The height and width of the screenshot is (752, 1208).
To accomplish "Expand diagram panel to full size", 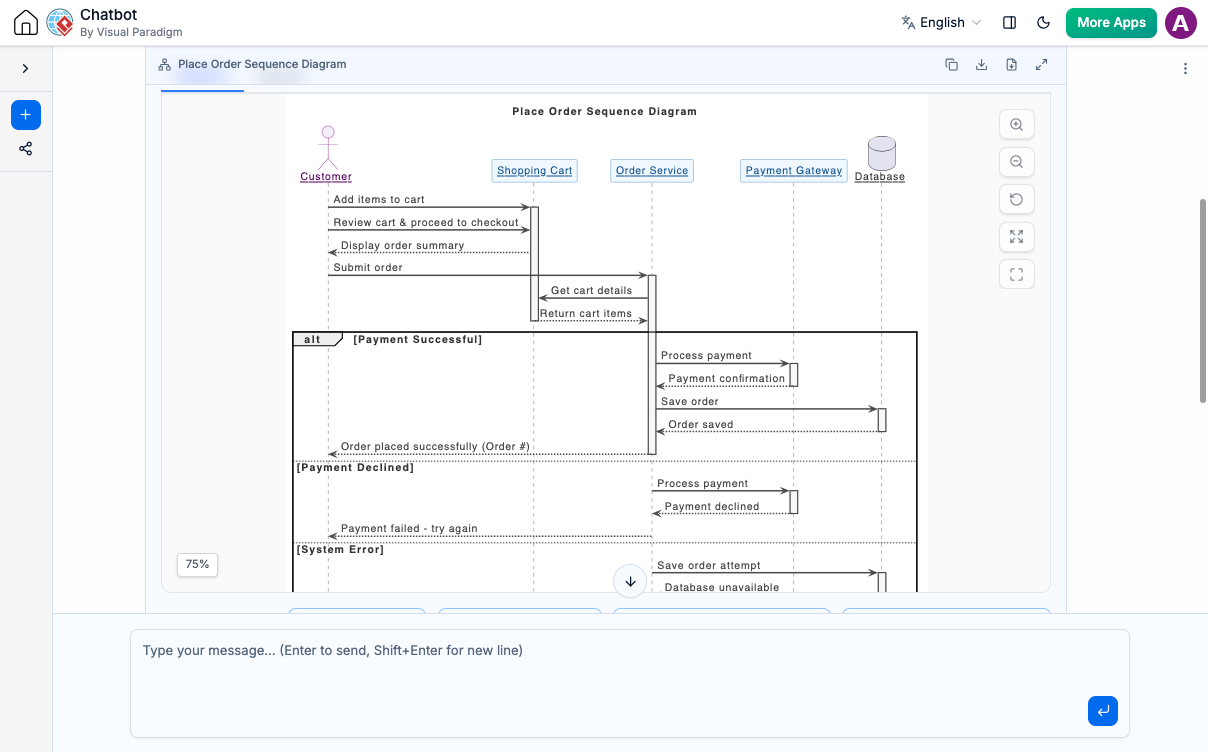I will (1041, 64).
